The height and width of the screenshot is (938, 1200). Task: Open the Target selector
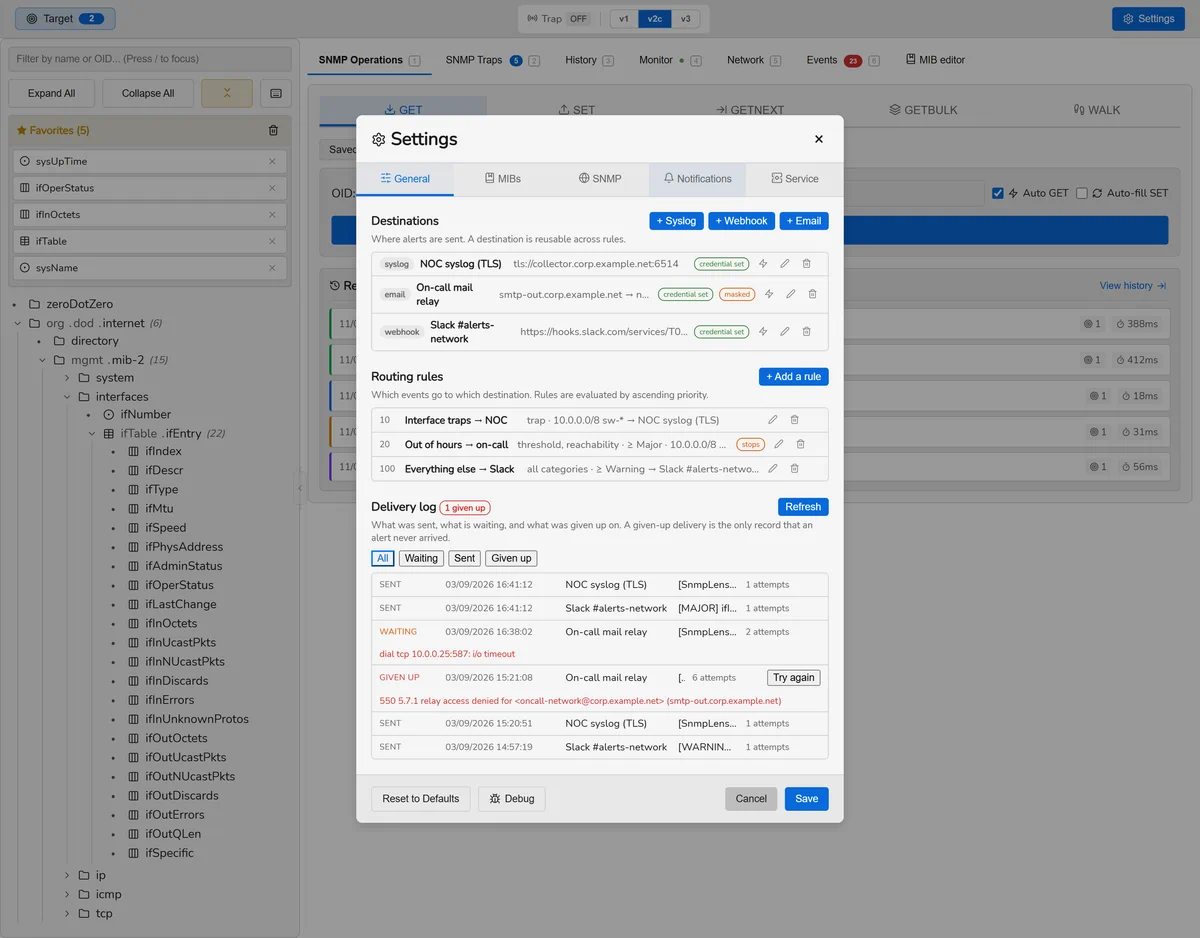tap(65, 18)
